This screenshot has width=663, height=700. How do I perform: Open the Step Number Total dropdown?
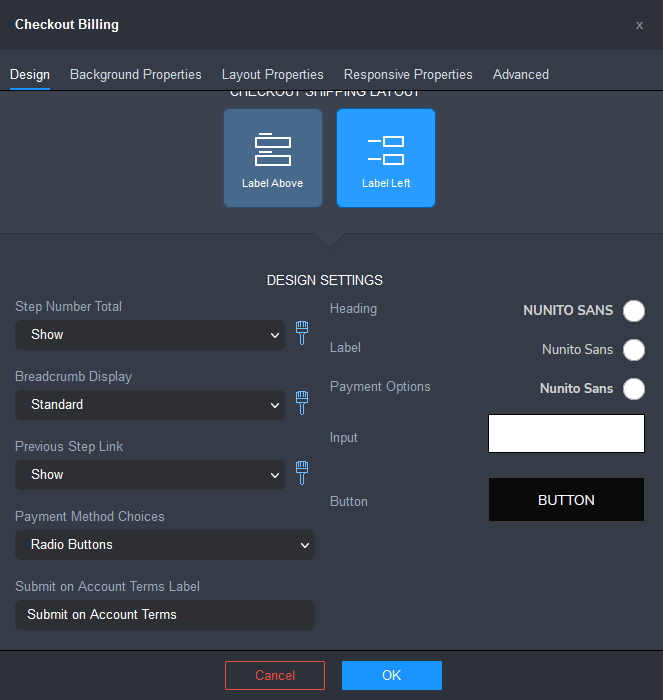pyautogui.click(x=150, y=335)
